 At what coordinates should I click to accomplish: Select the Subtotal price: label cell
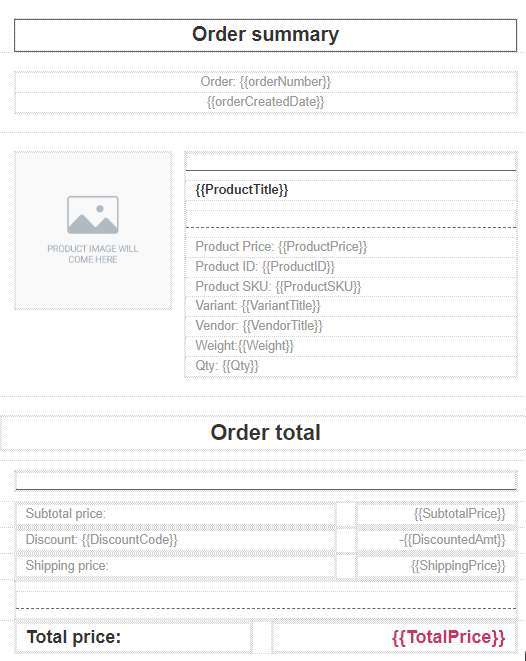pyautogui.click(x=175, y=514)
